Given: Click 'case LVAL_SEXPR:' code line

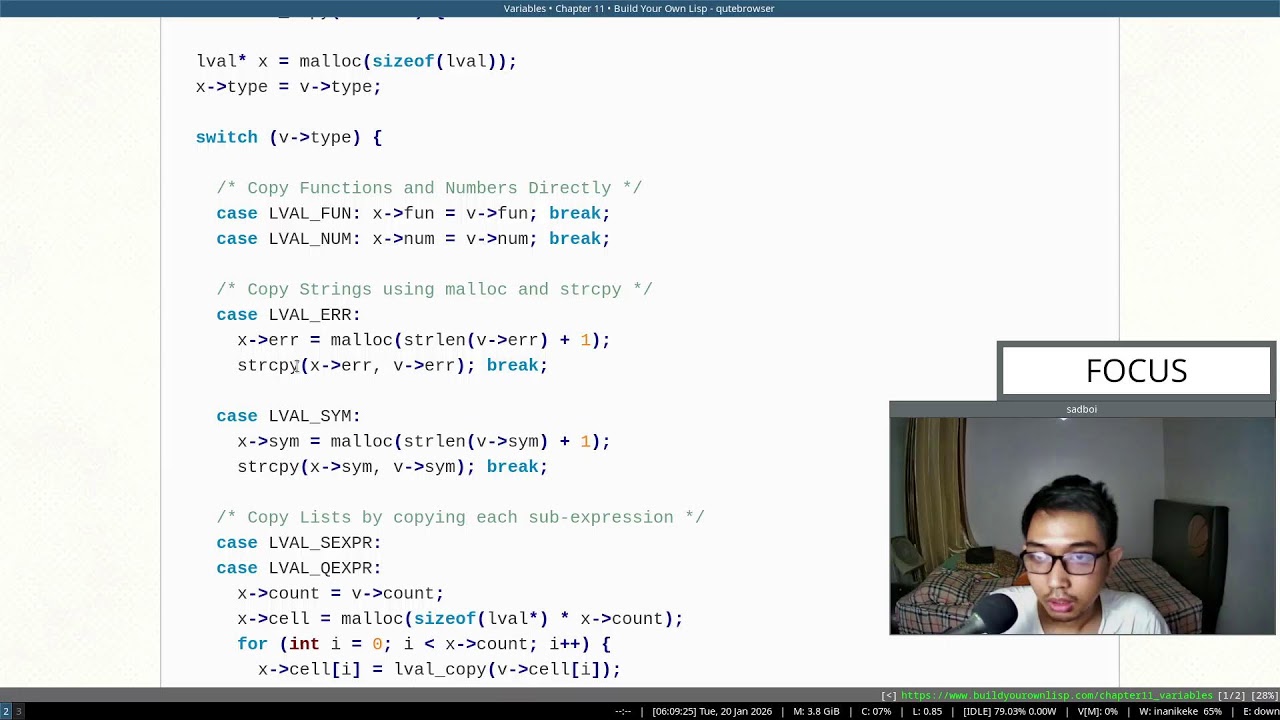Looking at the screenshot, I should (299, 542).
